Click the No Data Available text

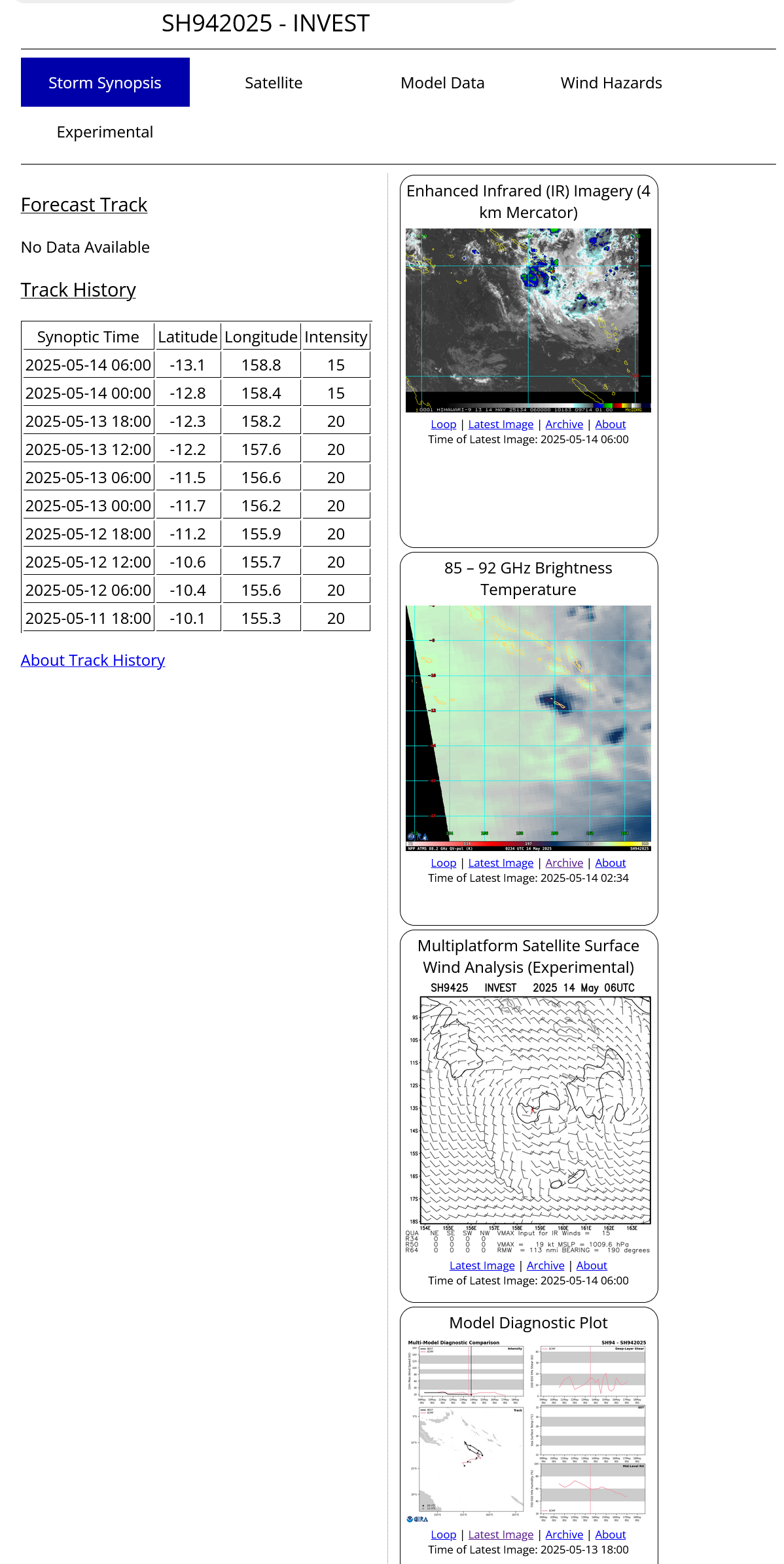[85, 247]
